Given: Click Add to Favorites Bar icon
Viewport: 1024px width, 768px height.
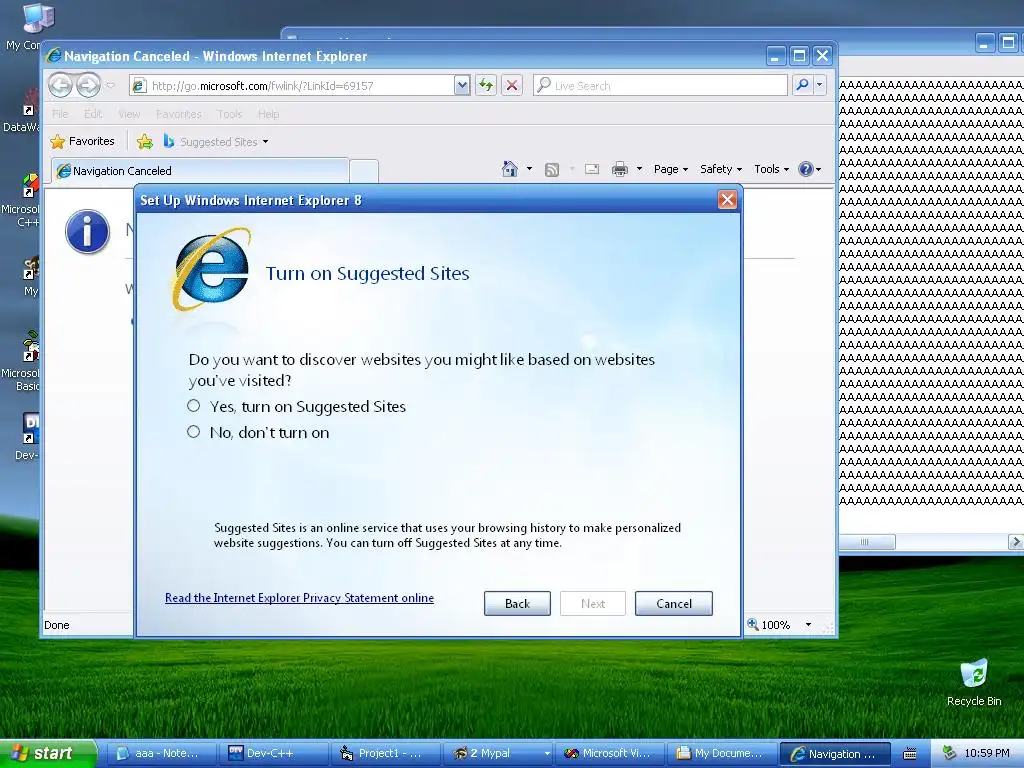Looking at the screenshot, I should click(x=145, y=141).
